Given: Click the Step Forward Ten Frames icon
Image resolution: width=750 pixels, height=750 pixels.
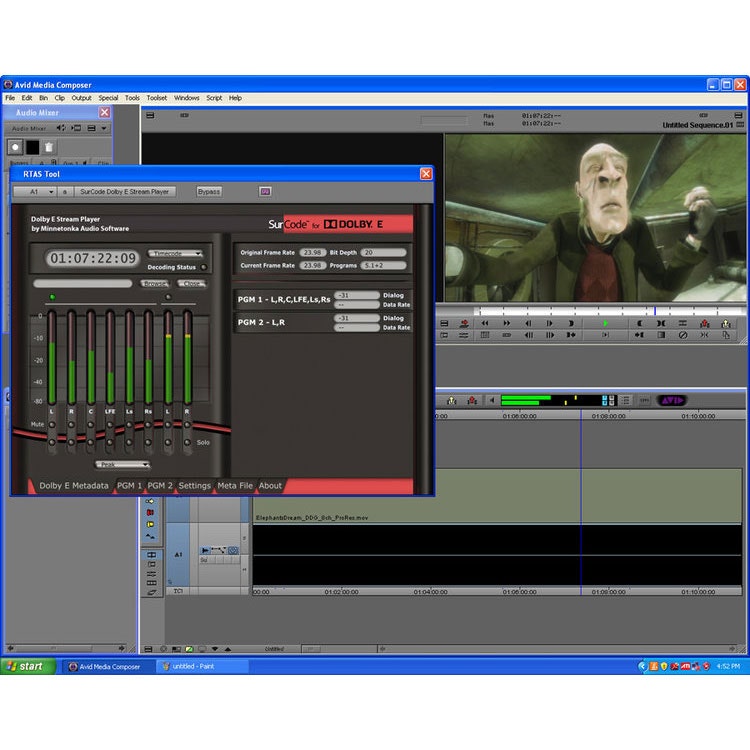Looking at the screenshot, I should point(550,335).
